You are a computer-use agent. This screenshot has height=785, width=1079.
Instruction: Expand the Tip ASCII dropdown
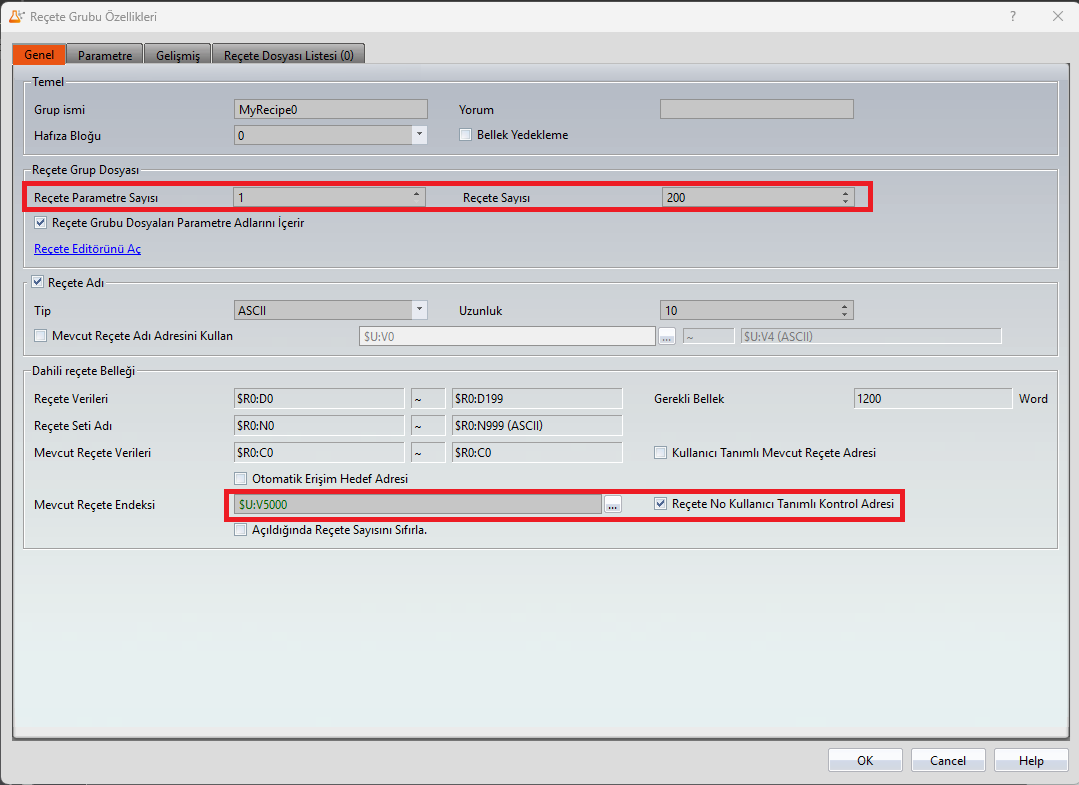[419, 310]
